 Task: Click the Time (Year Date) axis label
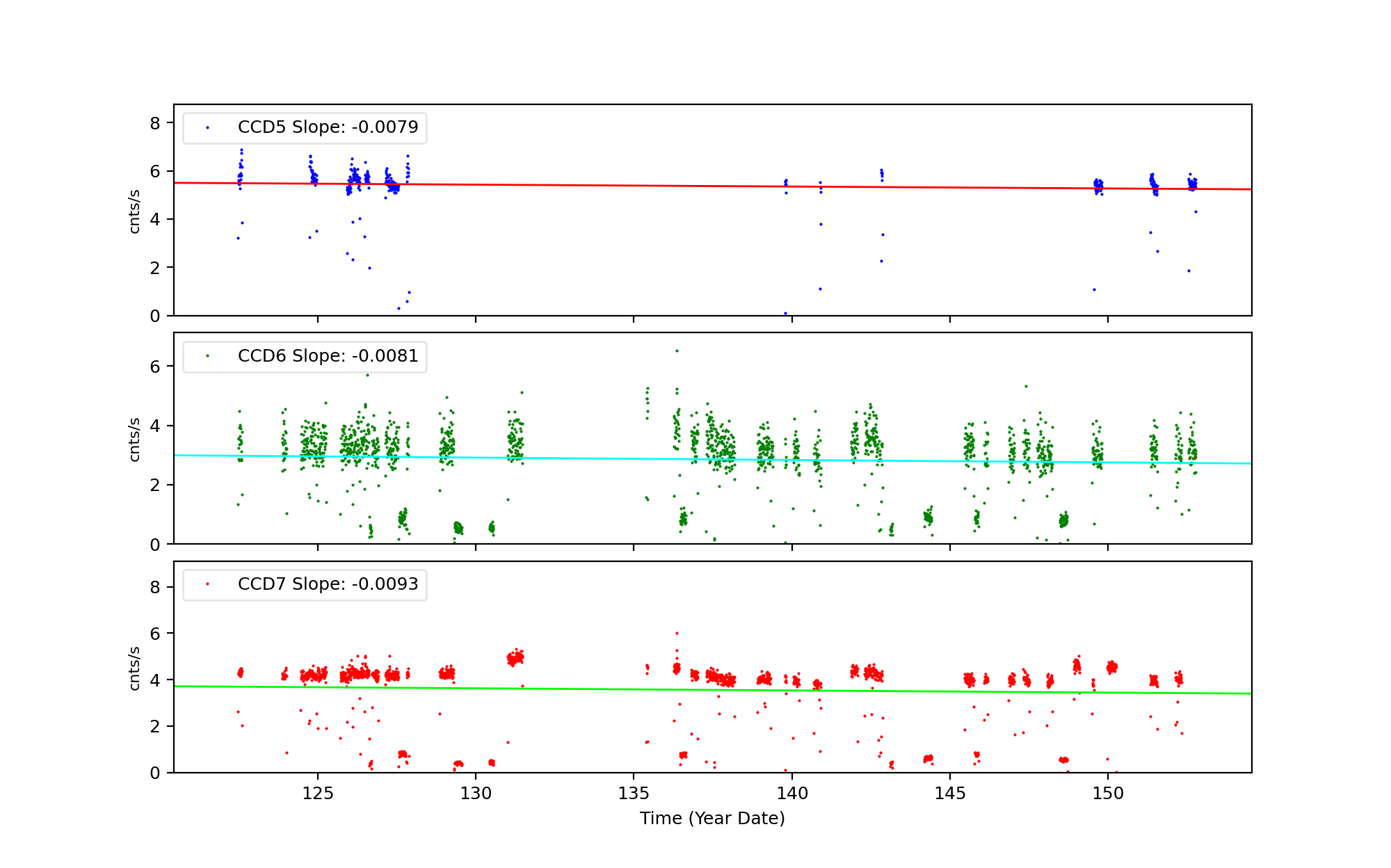pyautogui.click(x=712, y=819)
